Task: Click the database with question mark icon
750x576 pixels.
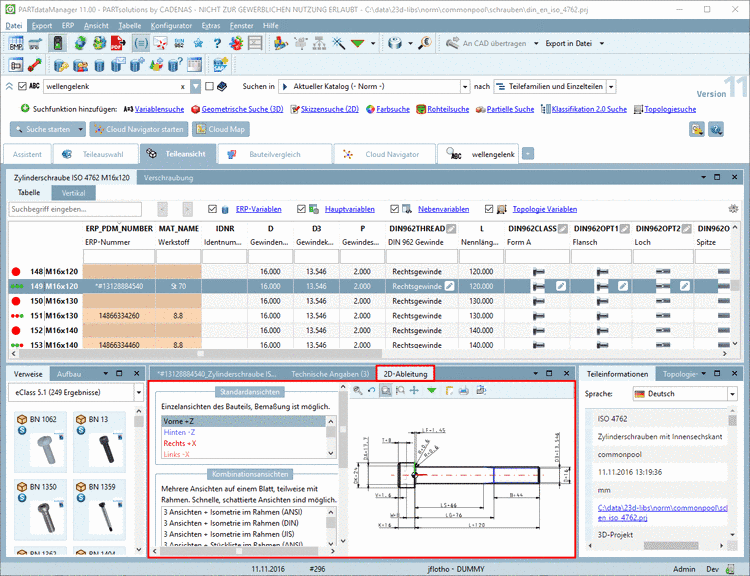Action: [x=175, y=64]
